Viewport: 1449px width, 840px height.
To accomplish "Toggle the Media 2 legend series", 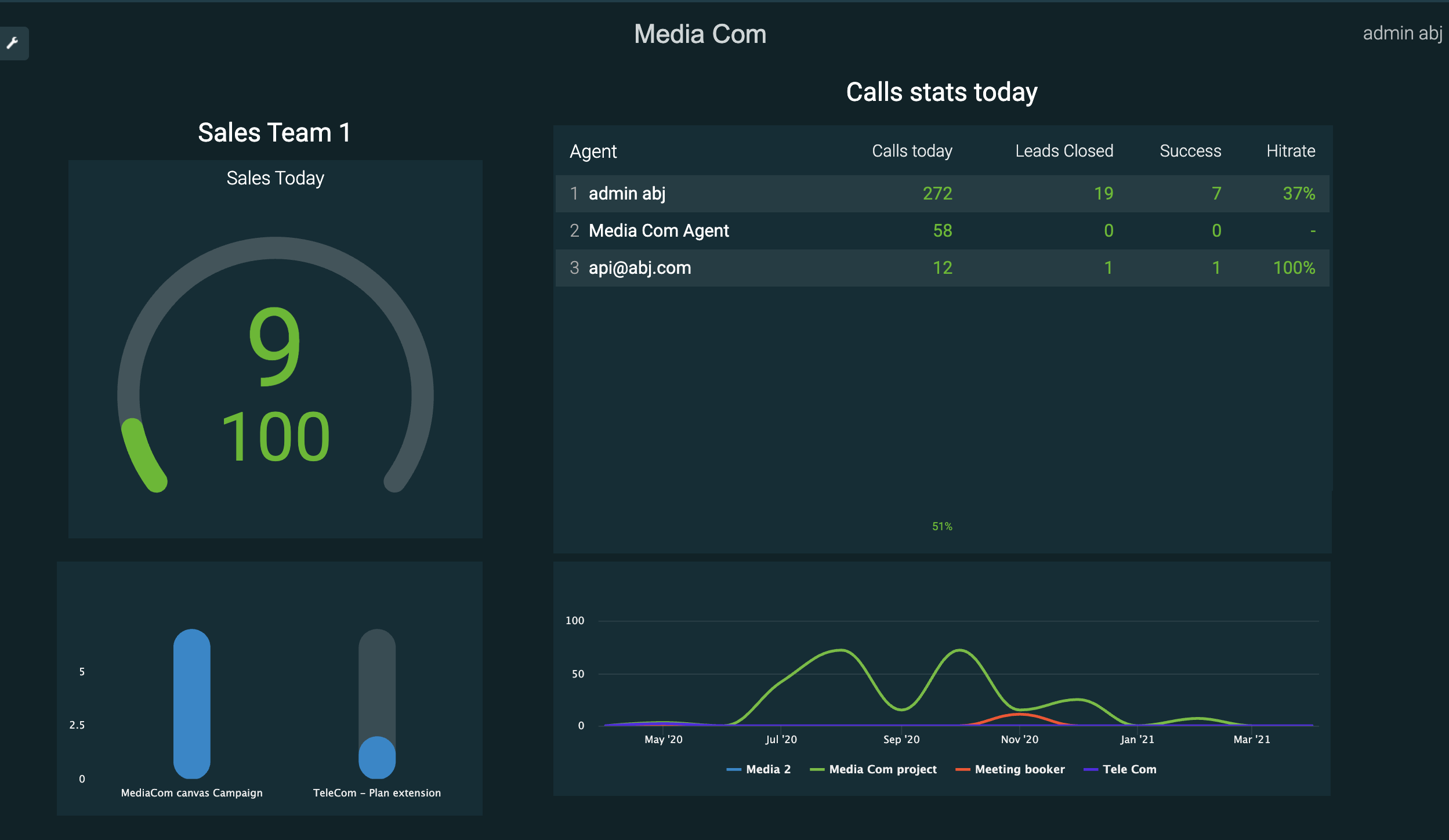I will coord(767,769).
